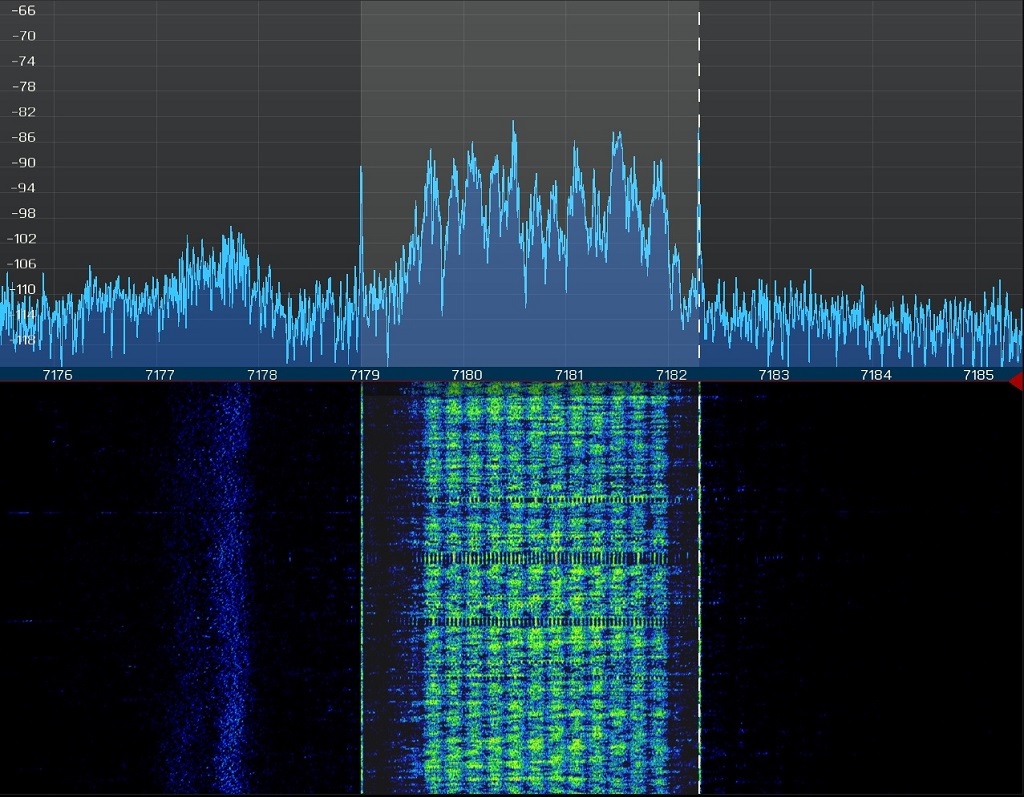The width and height of the screenshot is (1024, 797).
Task: Click the 7176 frequency label
Action: pyautogui.click(x=57, y=375)
